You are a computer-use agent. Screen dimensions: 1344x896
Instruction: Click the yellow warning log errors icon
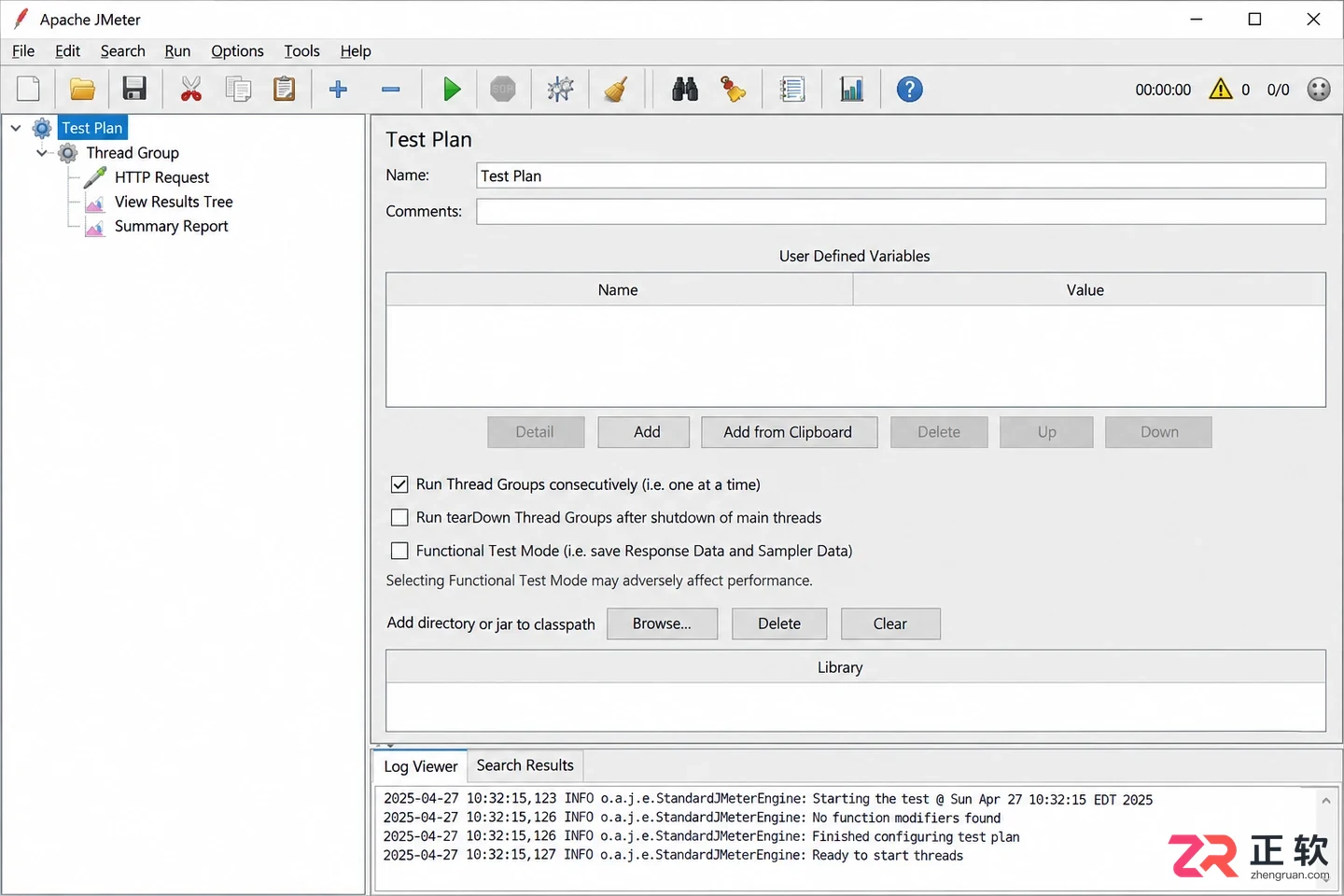[x=1221, y=90]
